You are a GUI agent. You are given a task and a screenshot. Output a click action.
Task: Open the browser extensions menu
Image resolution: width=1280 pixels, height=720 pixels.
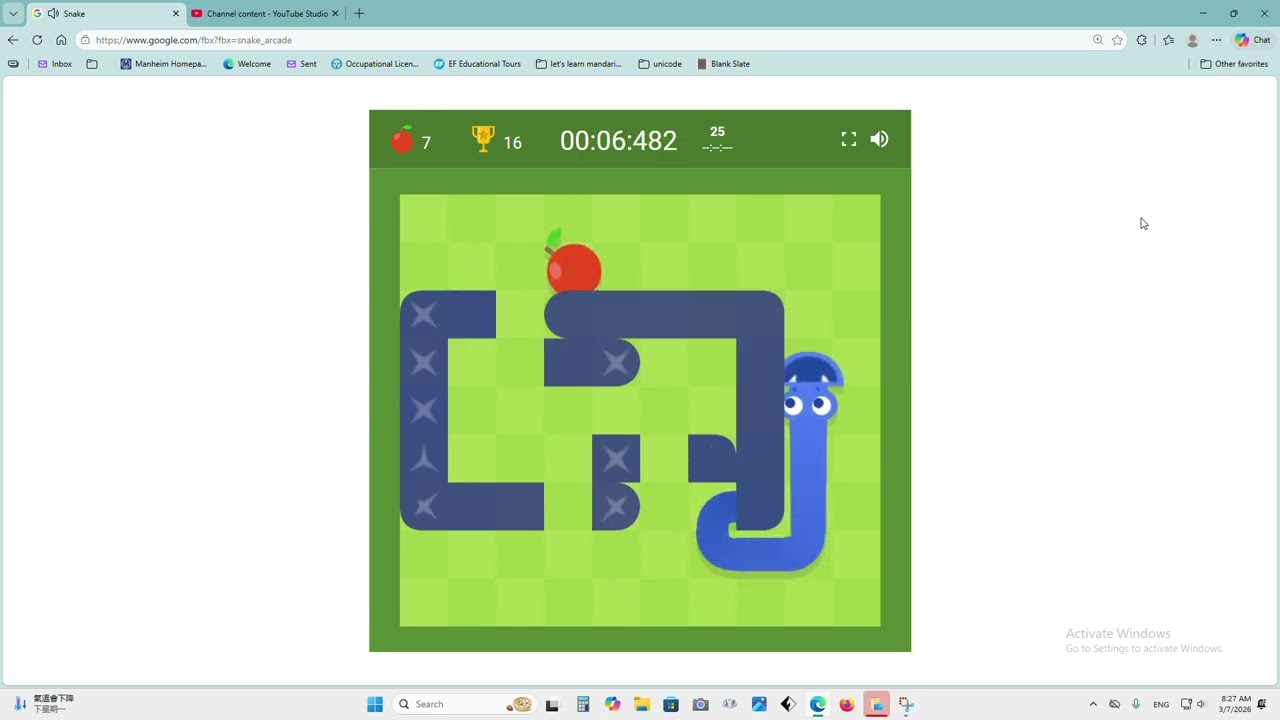point(1142,40)
